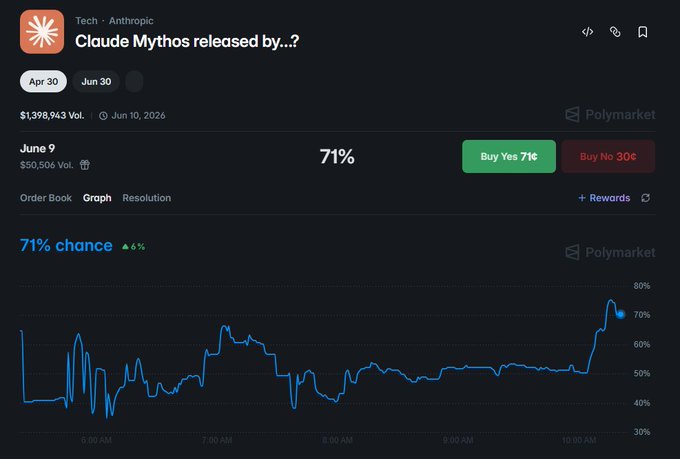This screenshot has width=680, height=459.
Task: Click the 60% axis label
Action: click(642, 344)
